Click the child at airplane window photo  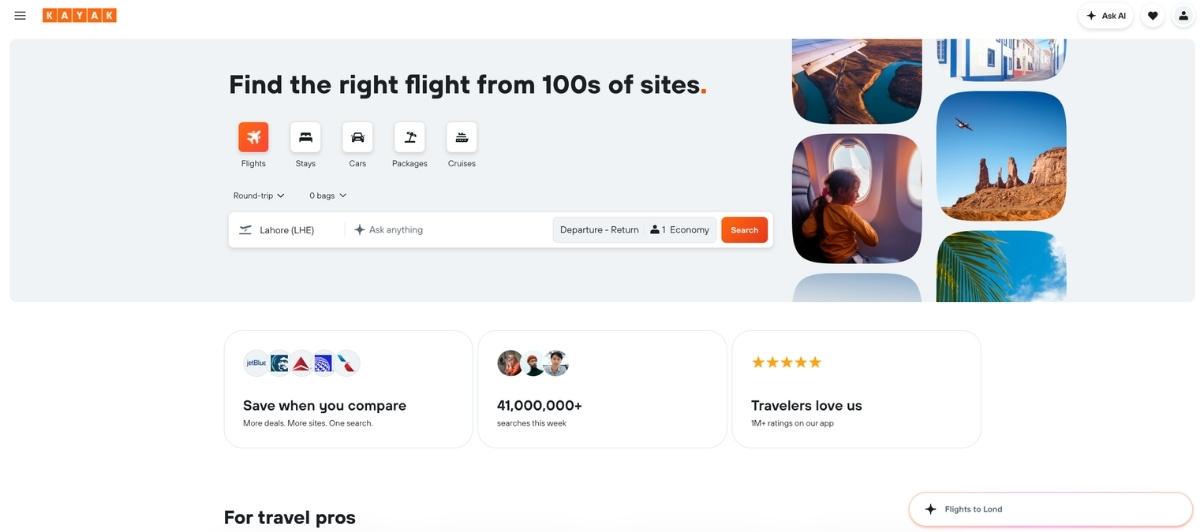coord(857,198)
